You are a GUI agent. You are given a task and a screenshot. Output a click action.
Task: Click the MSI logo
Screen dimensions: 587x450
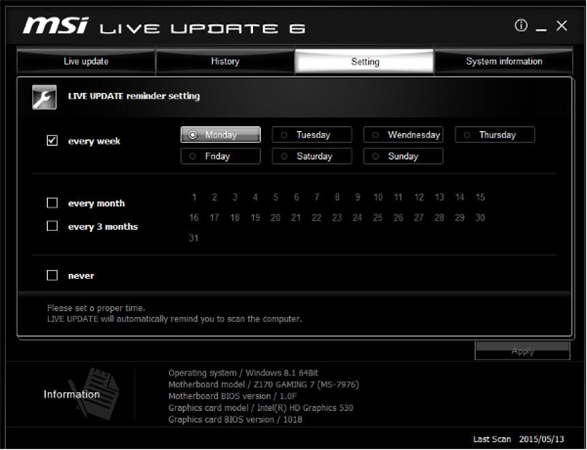pyautogui.click(x=55, y=26)
